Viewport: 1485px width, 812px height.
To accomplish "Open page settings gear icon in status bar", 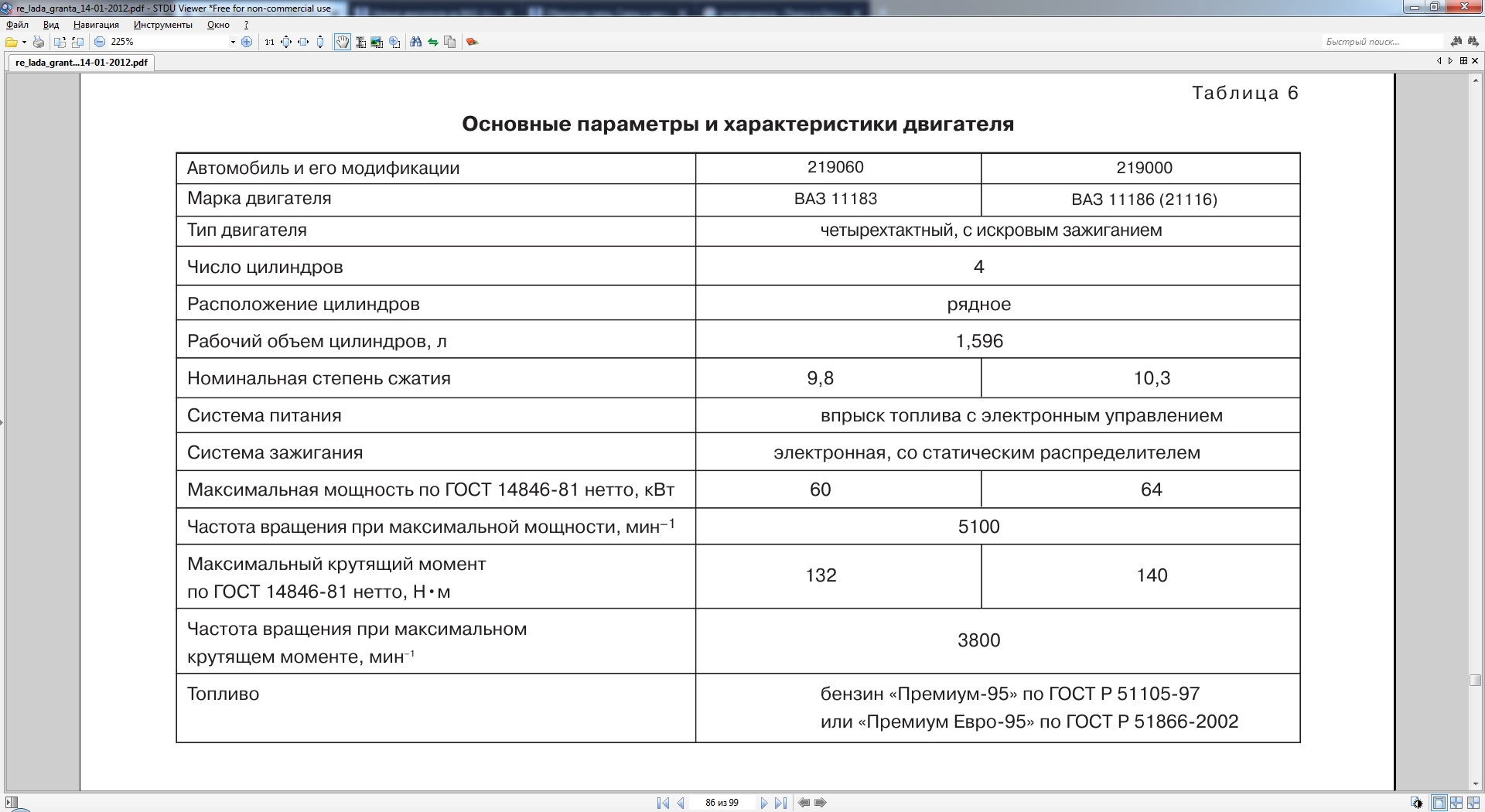I will tap(1416, 803).
